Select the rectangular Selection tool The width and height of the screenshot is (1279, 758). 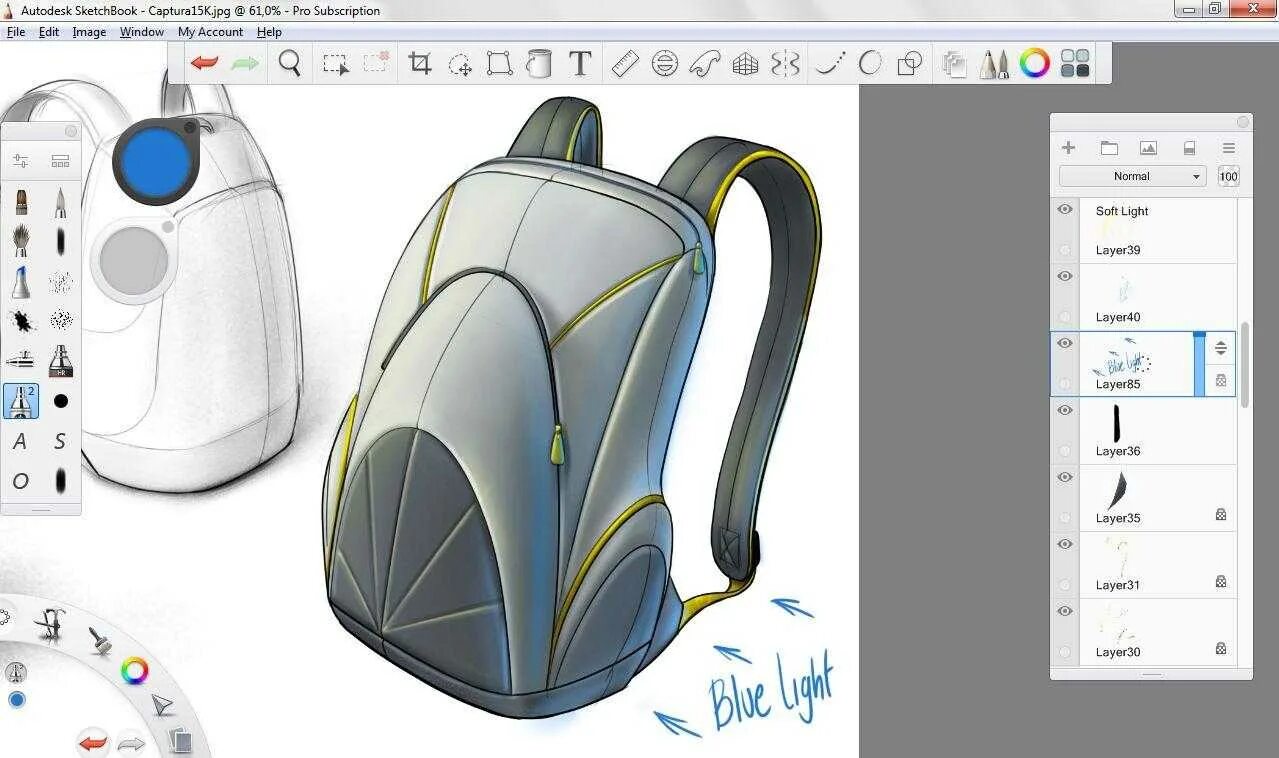click(336, 64)
